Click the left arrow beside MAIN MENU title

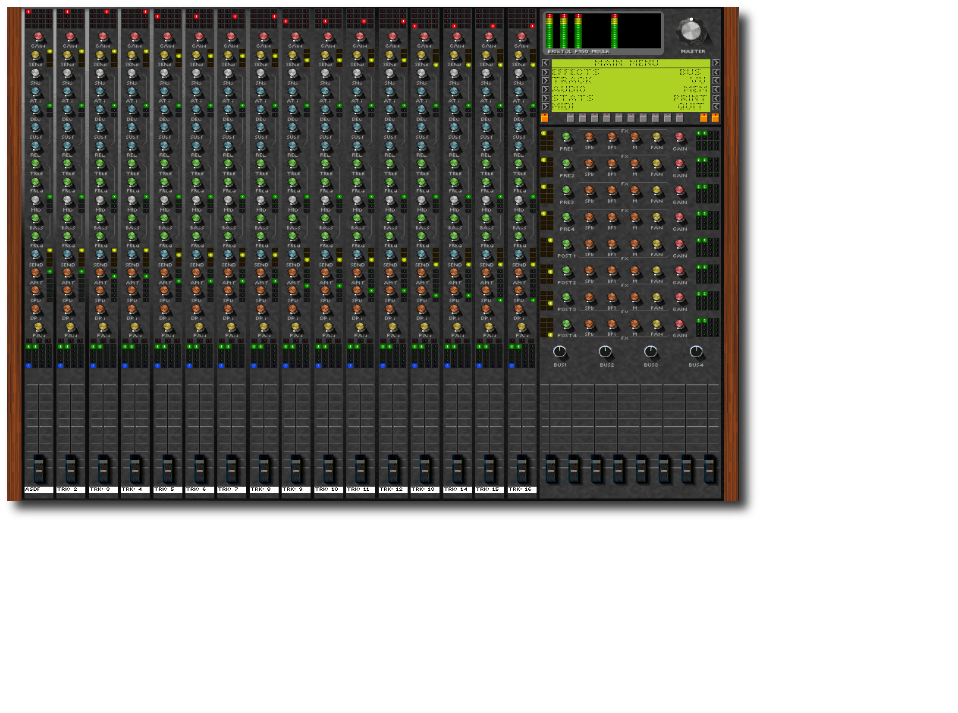545,63
